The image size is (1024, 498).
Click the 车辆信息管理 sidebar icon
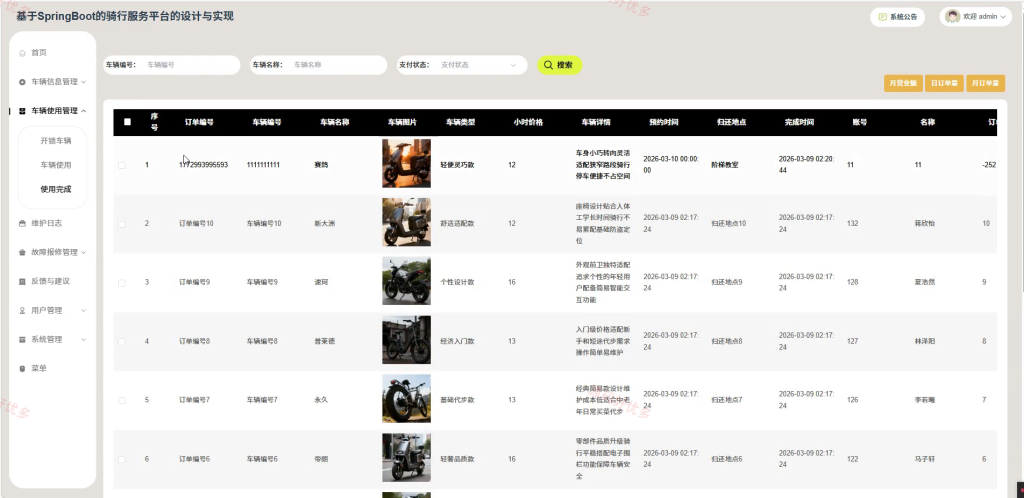pyautogui.click(x=22, y=82)
